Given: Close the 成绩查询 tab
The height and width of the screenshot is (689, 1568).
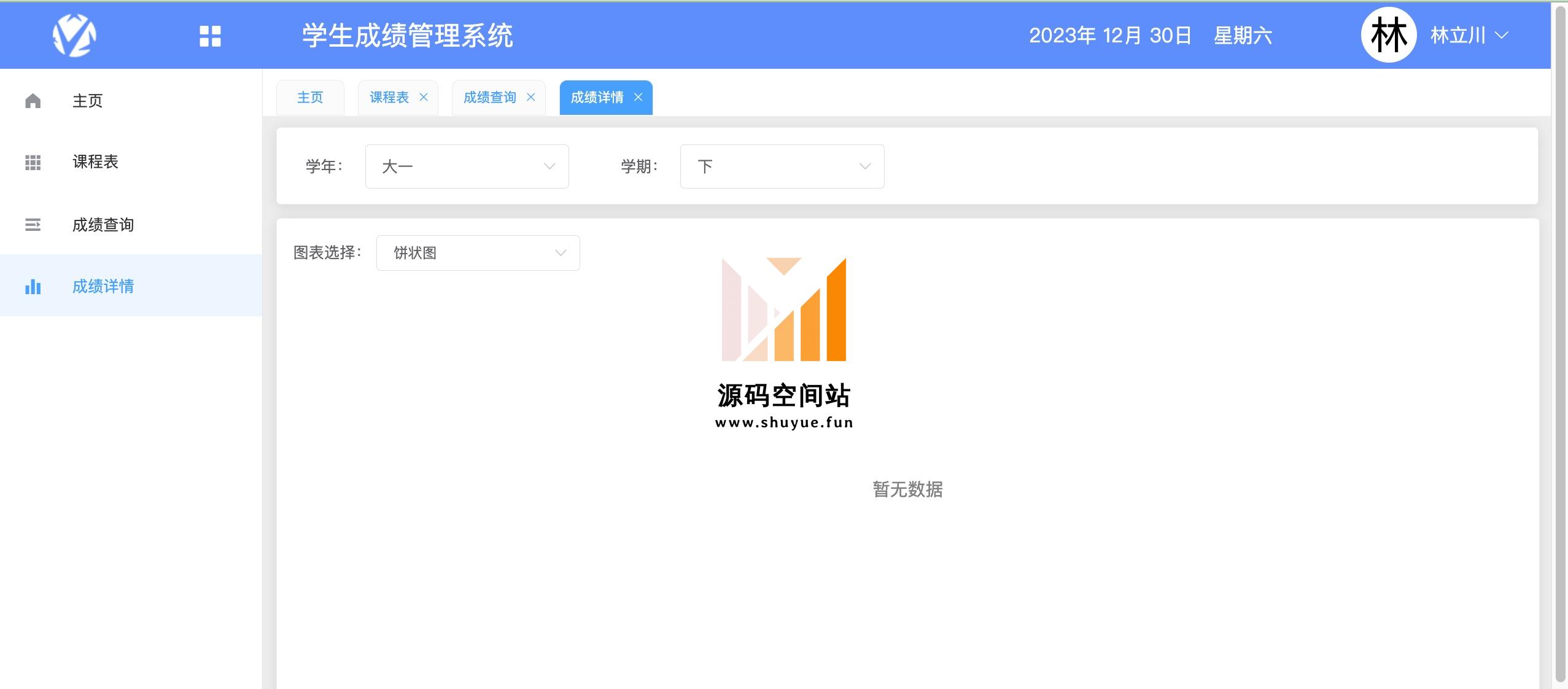Looking at the screenshot, I should point(531,97).
